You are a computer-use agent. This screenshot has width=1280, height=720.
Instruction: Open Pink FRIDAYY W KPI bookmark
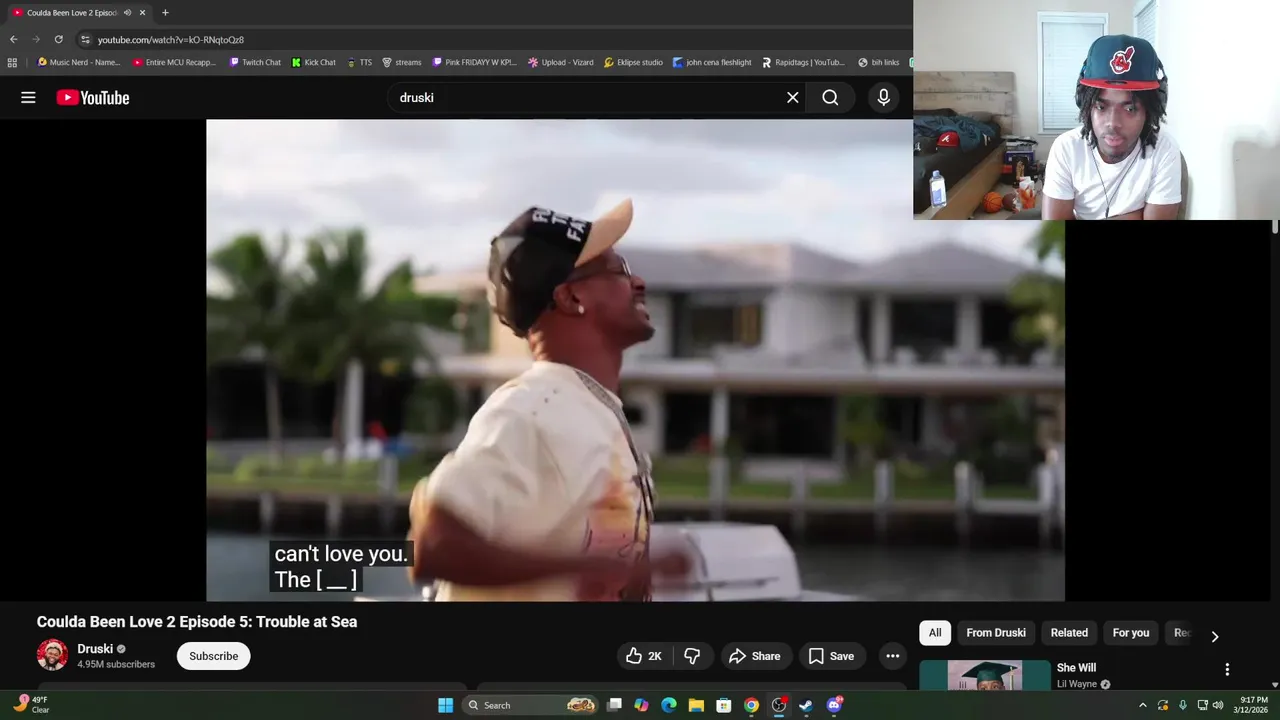click(x=474, y=62)
